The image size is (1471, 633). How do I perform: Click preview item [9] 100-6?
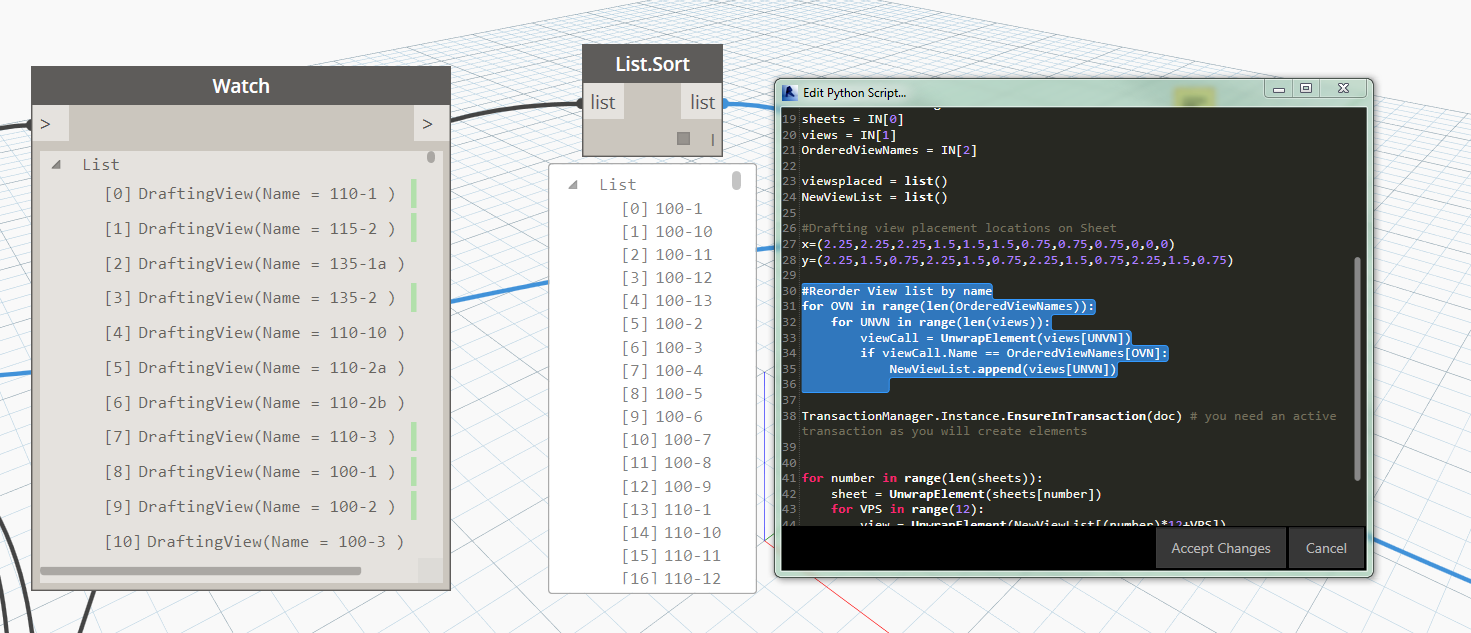point(662,417)
